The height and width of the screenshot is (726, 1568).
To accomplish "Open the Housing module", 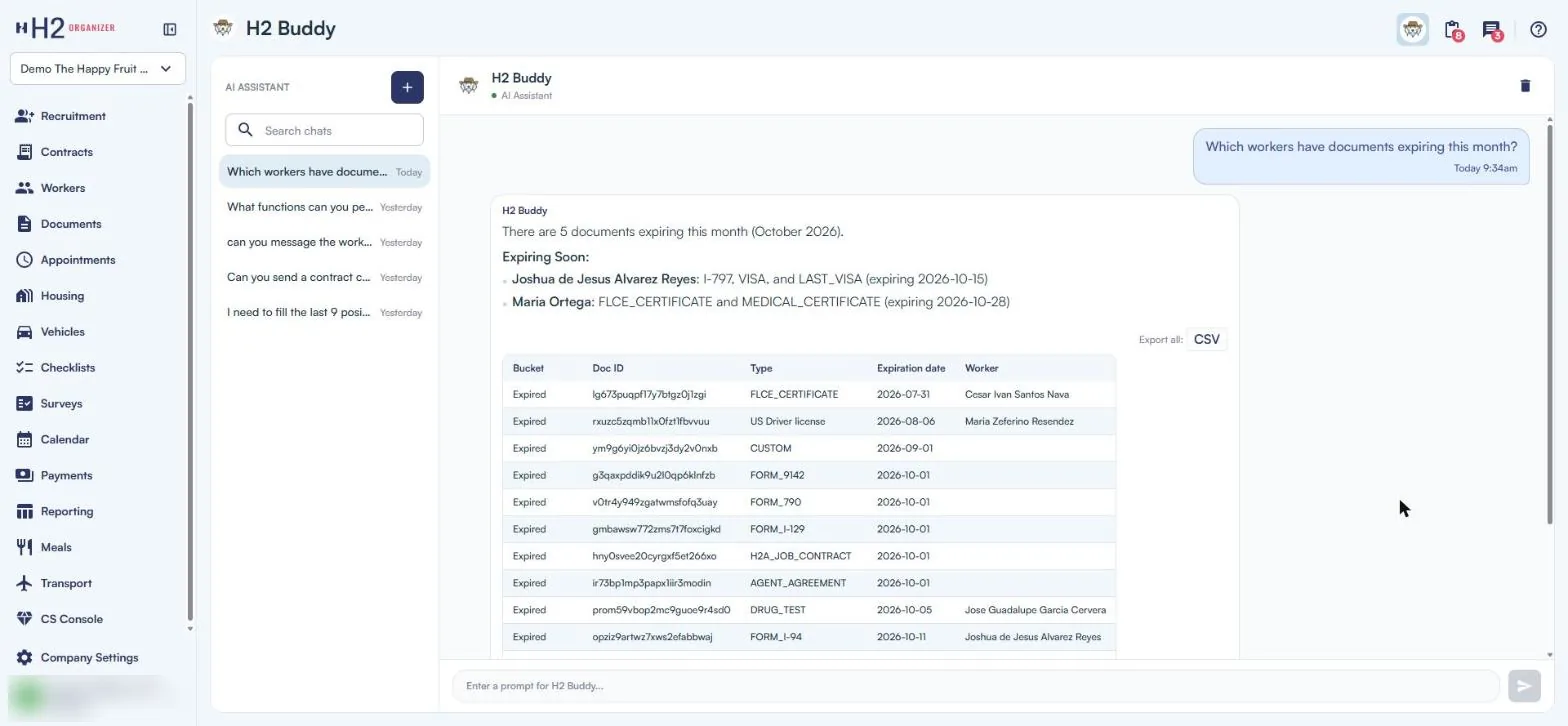I will (x=62, y=296).
